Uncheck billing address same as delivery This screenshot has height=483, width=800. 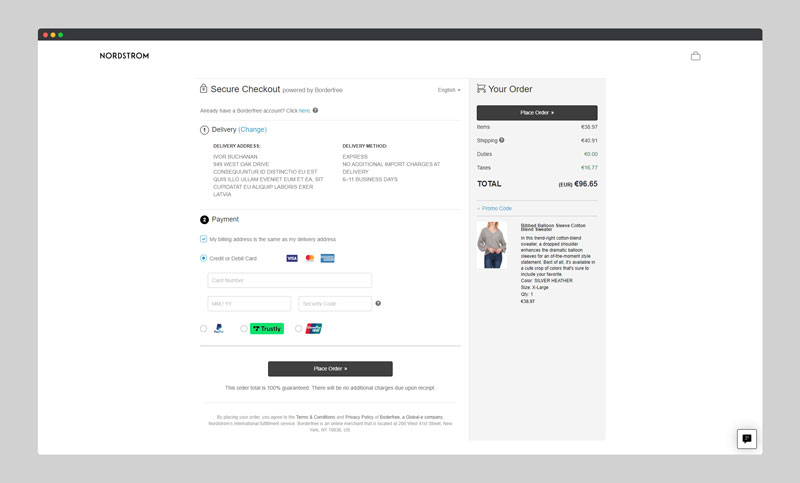point(204,239)
